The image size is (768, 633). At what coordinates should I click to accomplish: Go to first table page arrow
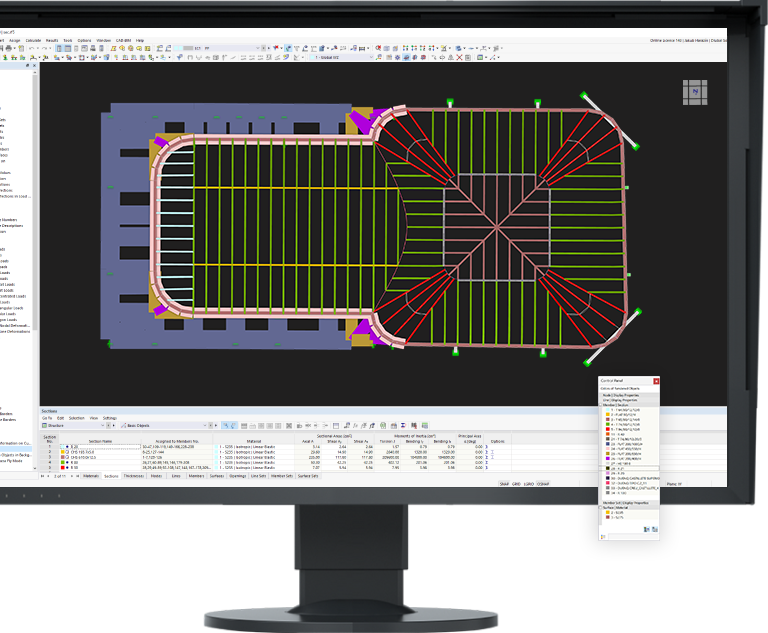(x=43, y=476)
